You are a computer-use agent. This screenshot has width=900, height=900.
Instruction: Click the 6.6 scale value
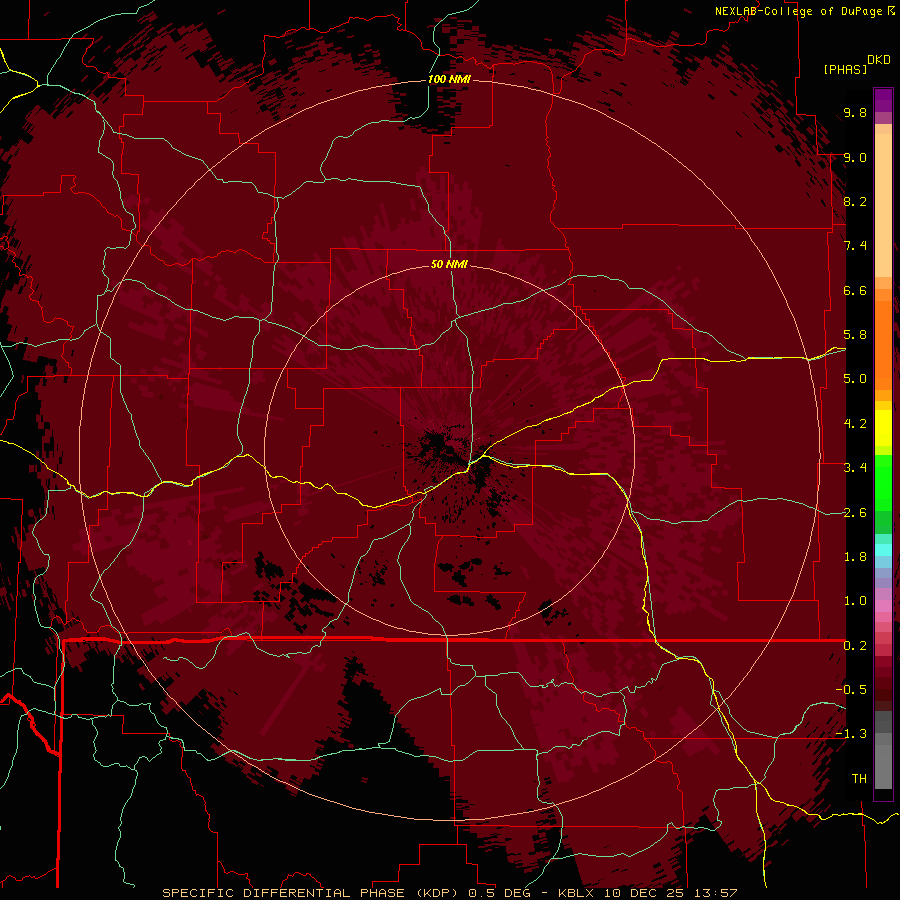[855, 290]
